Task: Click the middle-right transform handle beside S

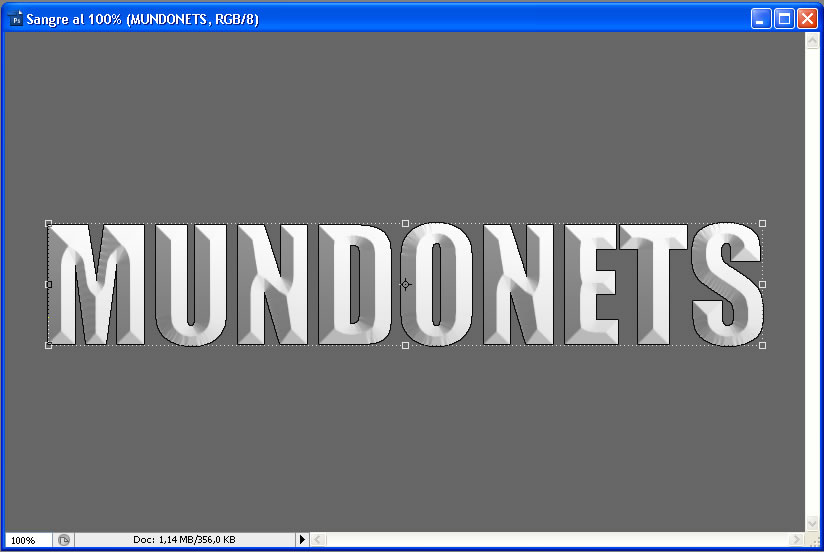Action: (763, 284)
